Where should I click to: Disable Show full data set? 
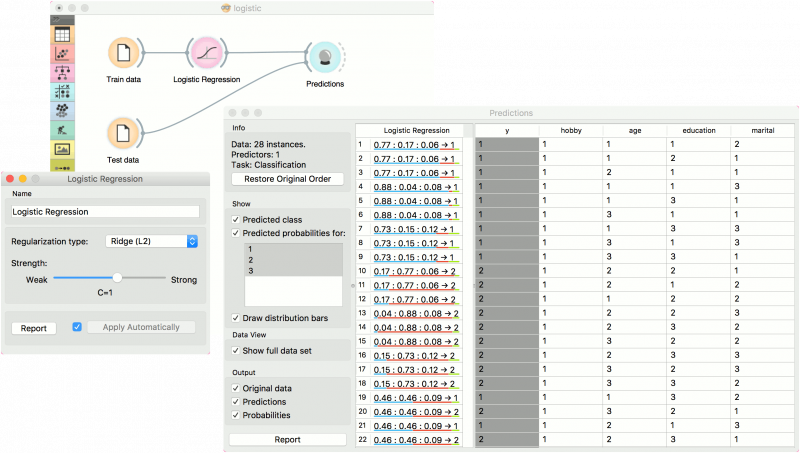point(236,351)
